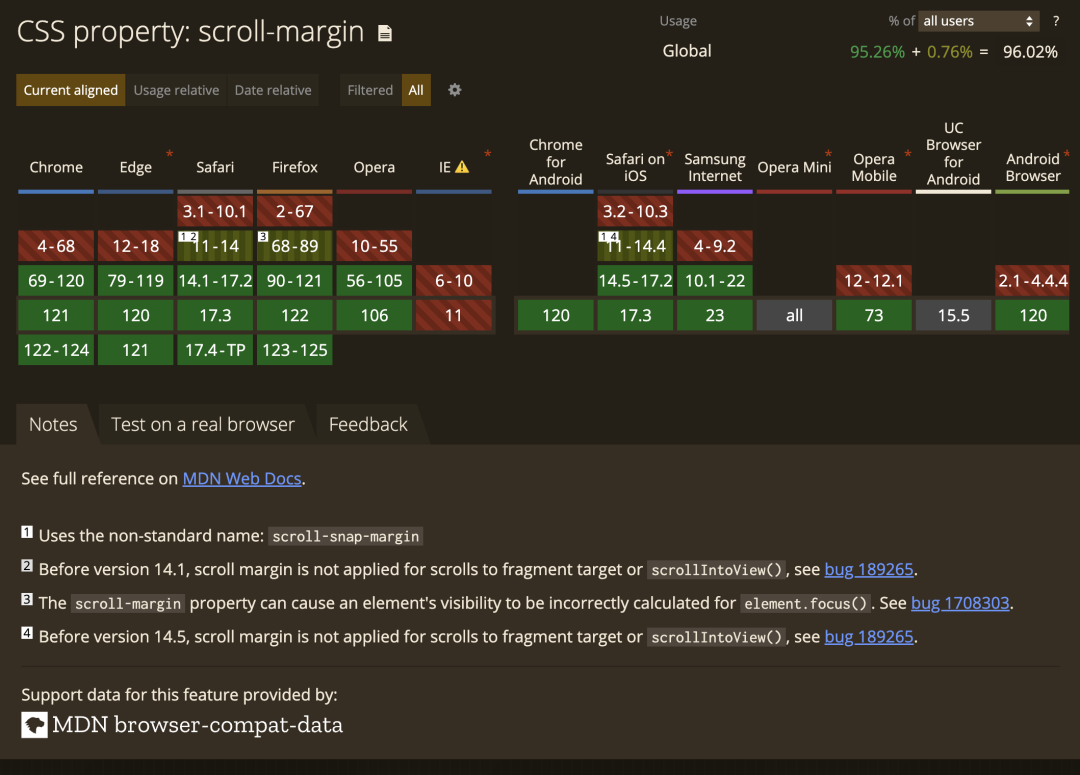Choose the All browsers option

point(416,90)
